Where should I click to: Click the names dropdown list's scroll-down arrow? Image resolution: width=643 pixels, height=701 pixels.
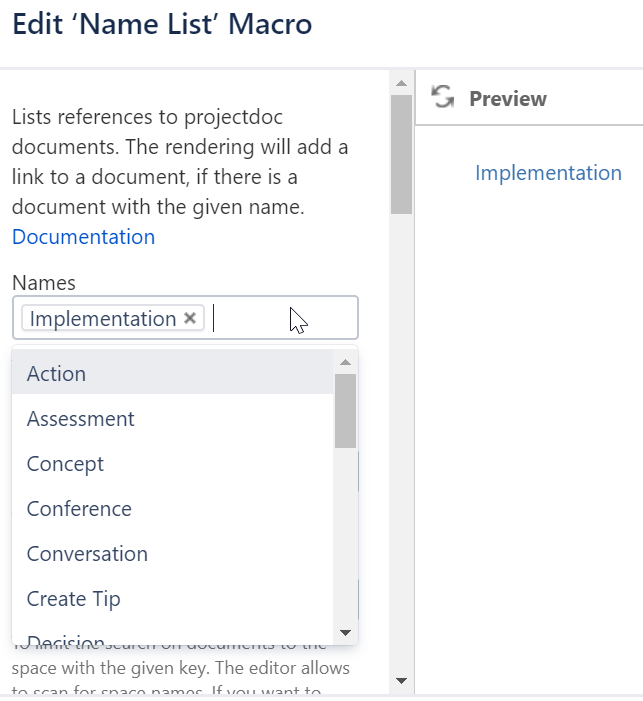coord(345,632)
